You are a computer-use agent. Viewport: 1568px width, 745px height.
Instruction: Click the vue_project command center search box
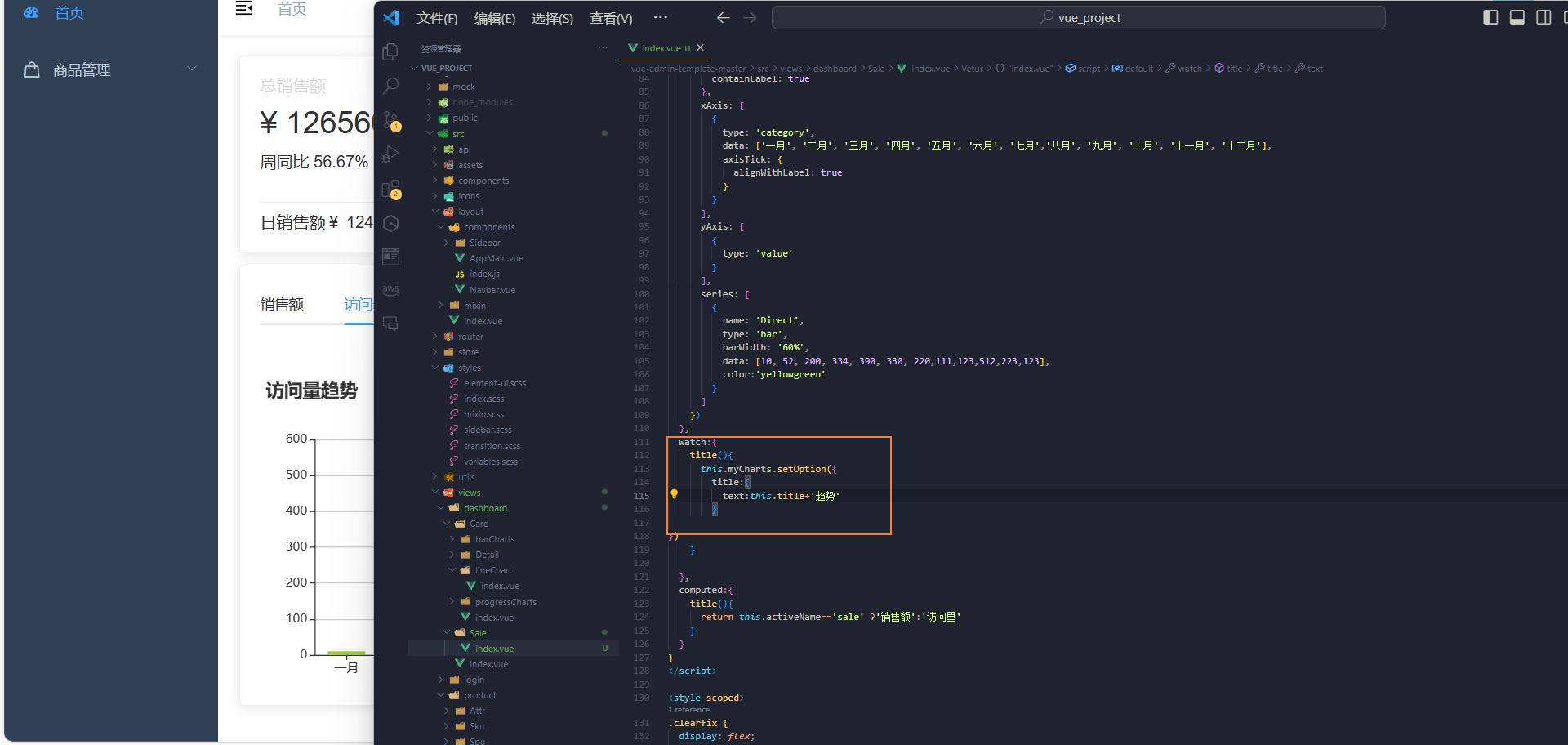point(1078,18)
